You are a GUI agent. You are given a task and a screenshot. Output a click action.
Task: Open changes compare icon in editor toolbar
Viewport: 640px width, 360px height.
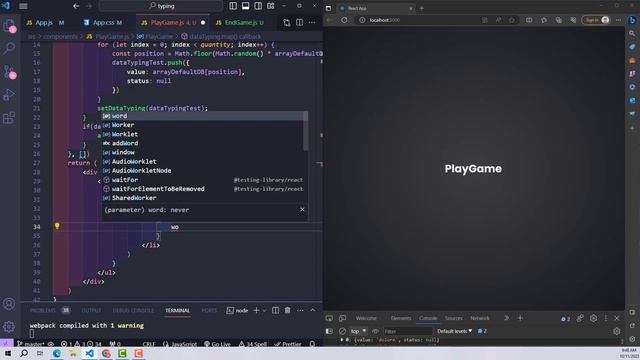coord(287,23)
